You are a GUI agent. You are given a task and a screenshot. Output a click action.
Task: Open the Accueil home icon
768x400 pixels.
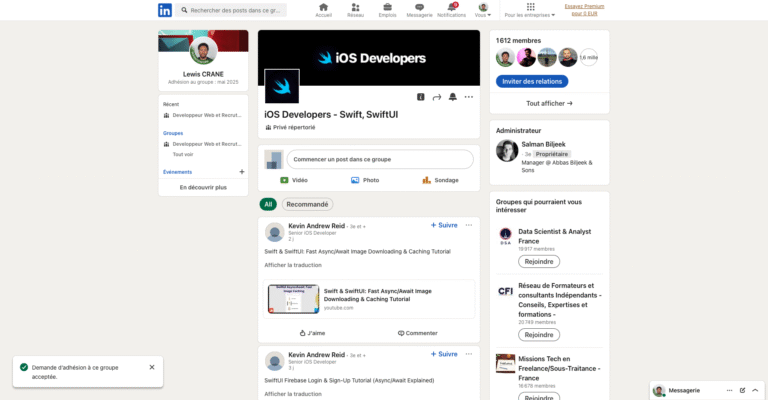pyautogui.click(x=323, y=10)
